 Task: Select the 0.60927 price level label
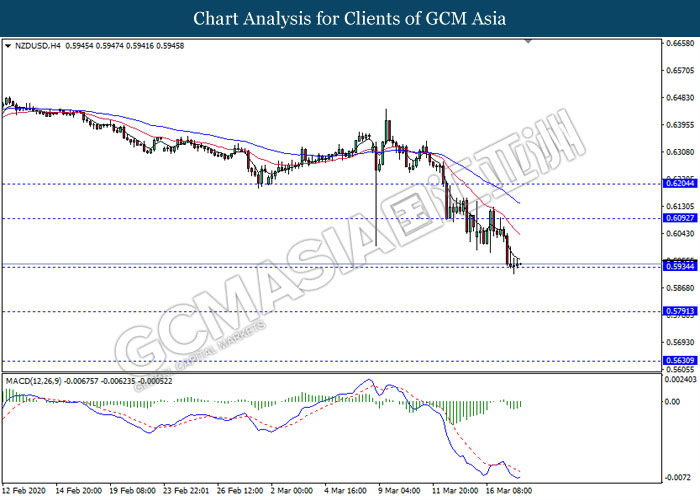(x=680, y=218)
